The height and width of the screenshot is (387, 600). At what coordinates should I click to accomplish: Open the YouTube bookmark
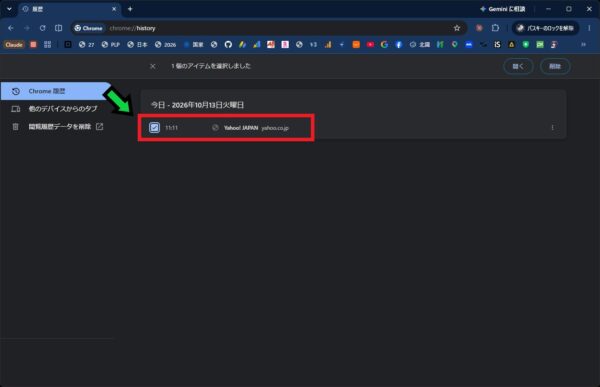pos(370,45)
